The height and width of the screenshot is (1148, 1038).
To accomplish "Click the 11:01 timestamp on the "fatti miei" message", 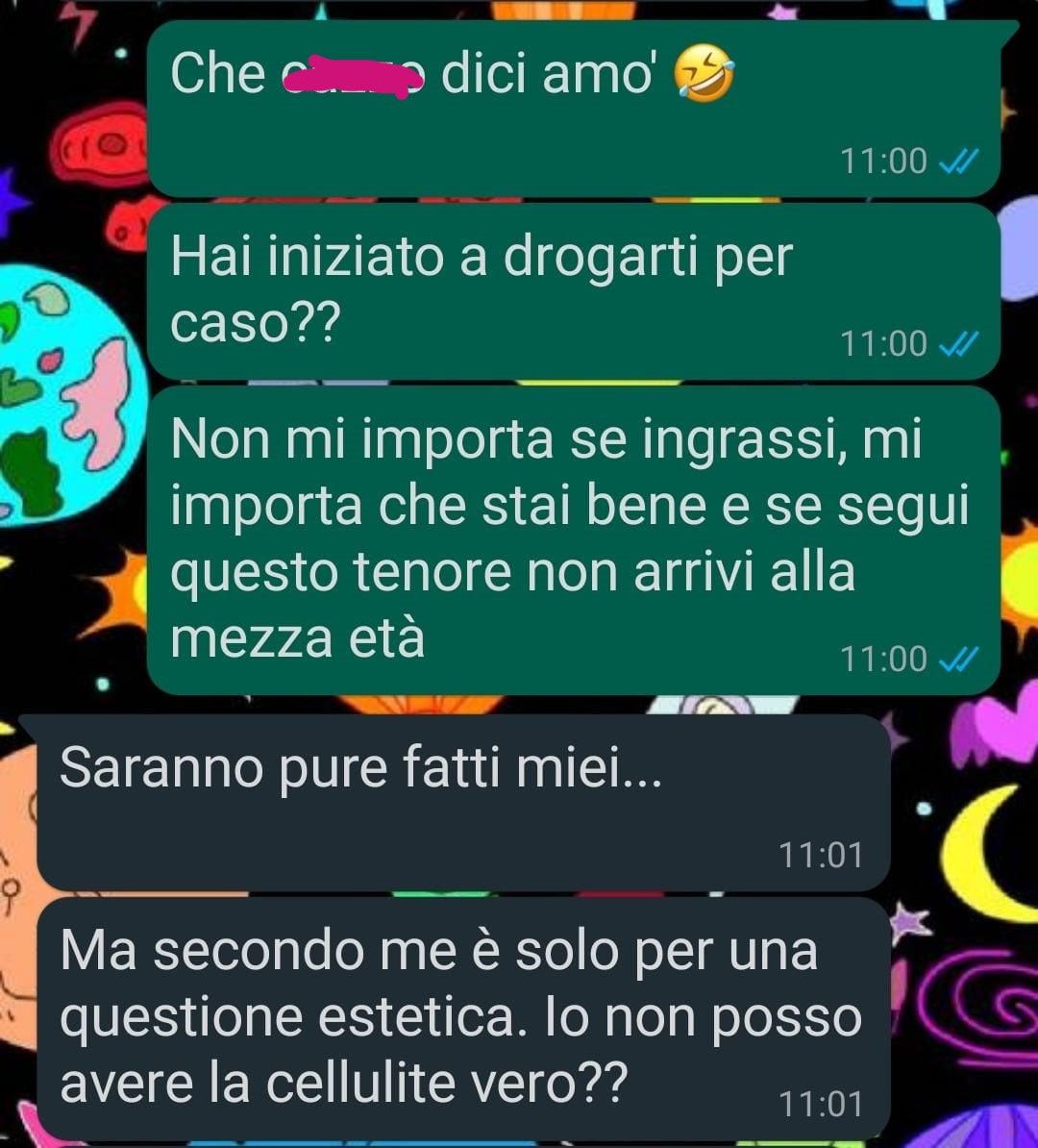I will (822, 856).
